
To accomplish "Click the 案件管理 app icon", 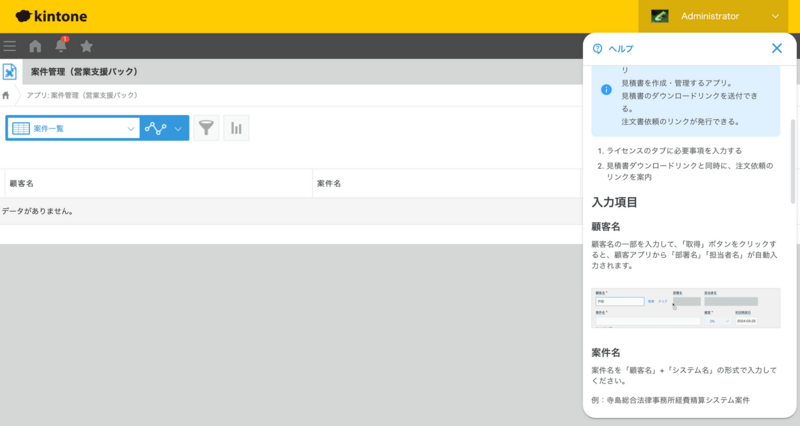I will click(9, 72).
